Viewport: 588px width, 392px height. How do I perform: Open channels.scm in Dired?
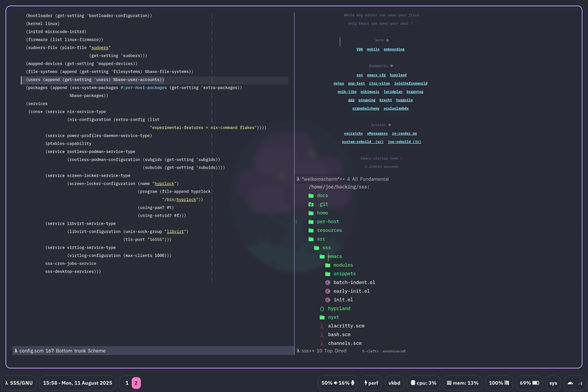tap(345, 343)
